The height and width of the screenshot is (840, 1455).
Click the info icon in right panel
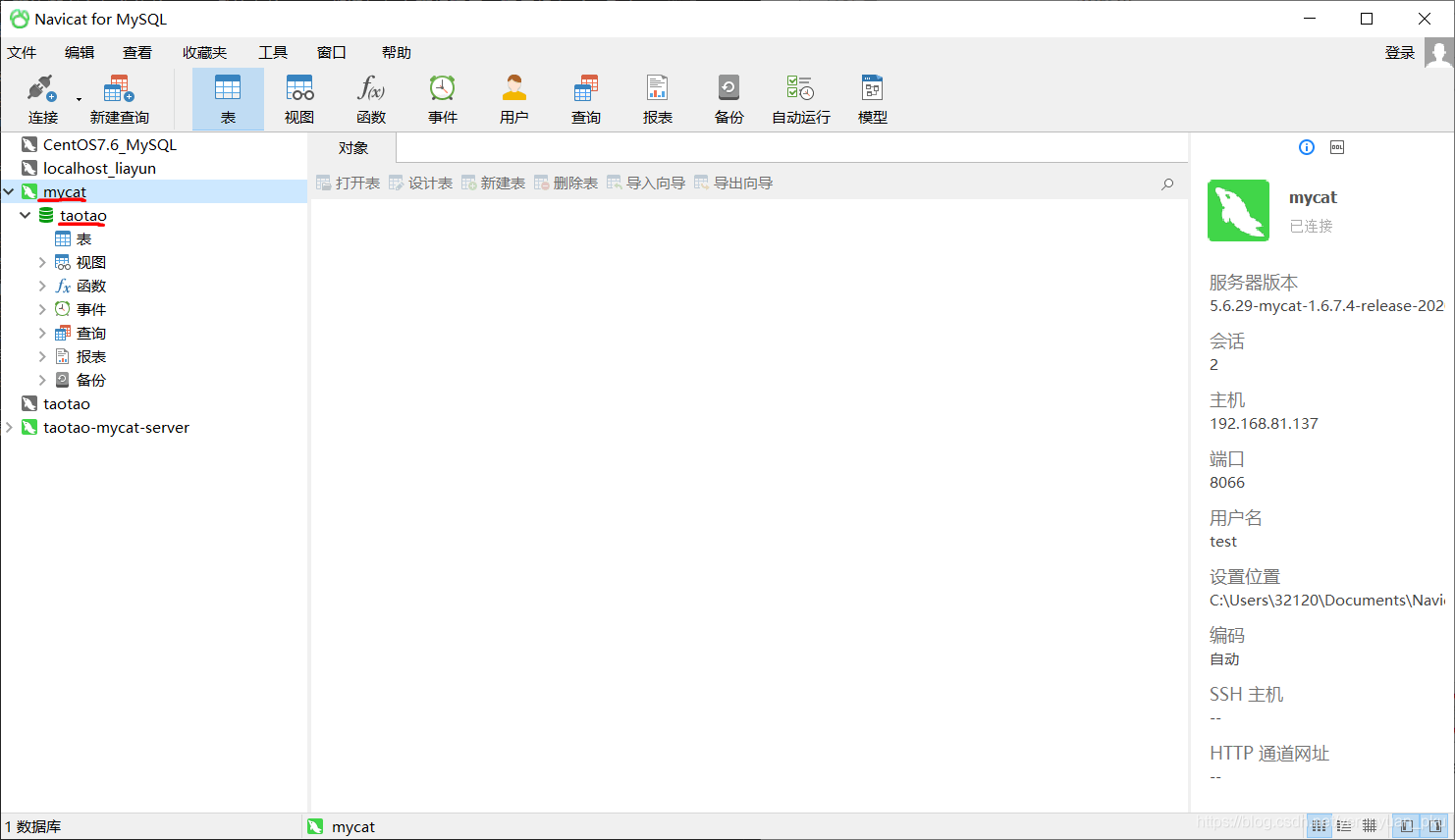coord(1307,147)
